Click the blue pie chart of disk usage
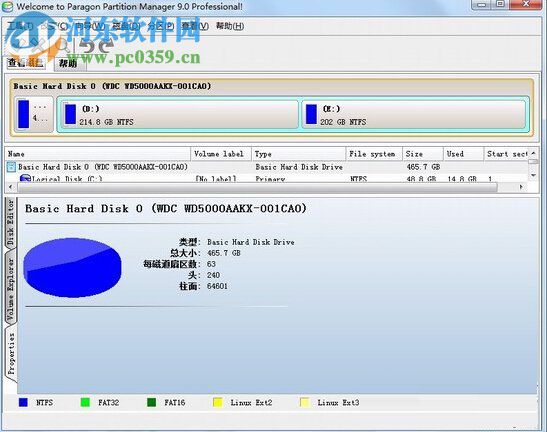The width and height of the screenshot is (547, 432). coord(72,267)
